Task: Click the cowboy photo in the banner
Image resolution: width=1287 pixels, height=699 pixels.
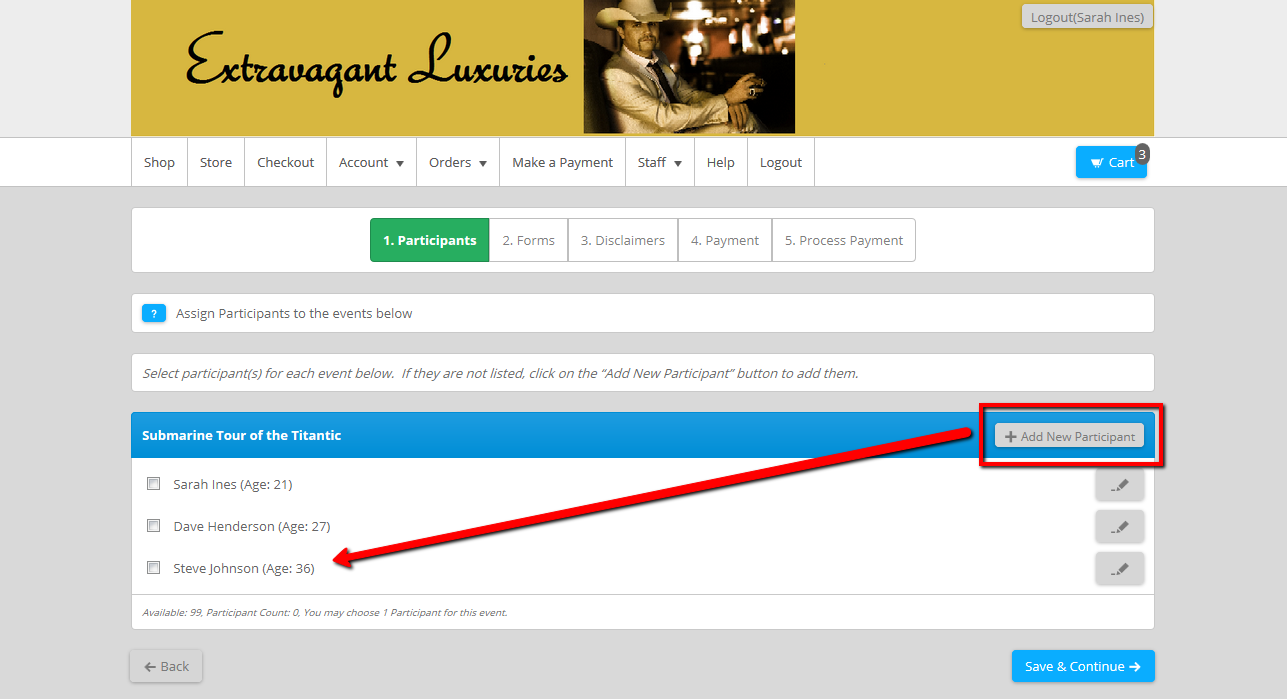Action: click(x=689, y=67)
